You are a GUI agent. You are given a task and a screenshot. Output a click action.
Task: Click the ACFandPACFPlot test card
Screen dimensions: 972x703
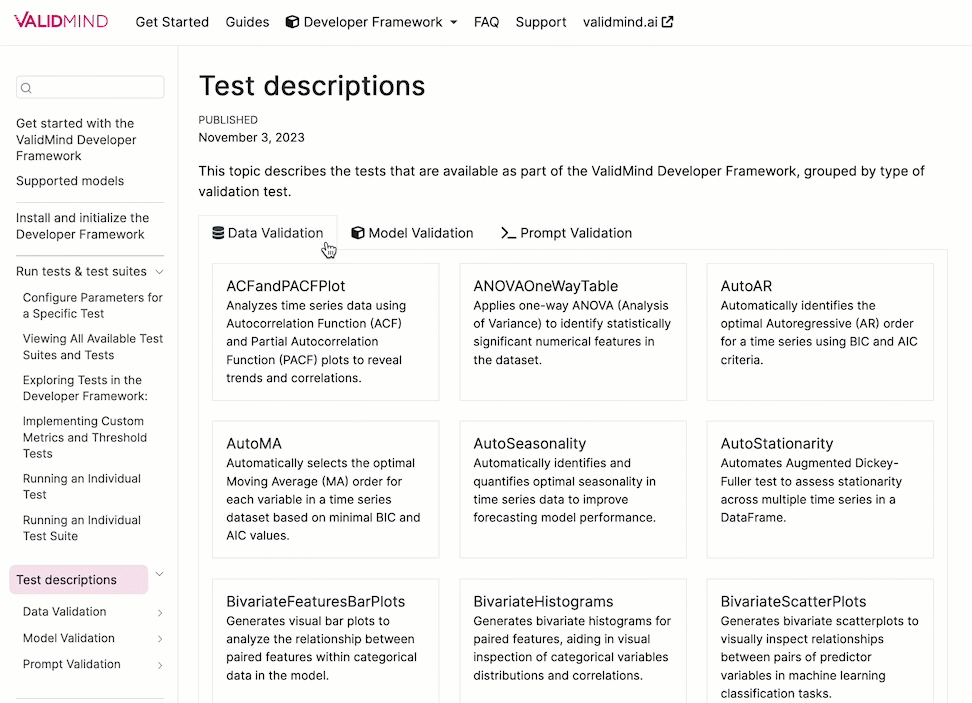(x=325, y=330)
